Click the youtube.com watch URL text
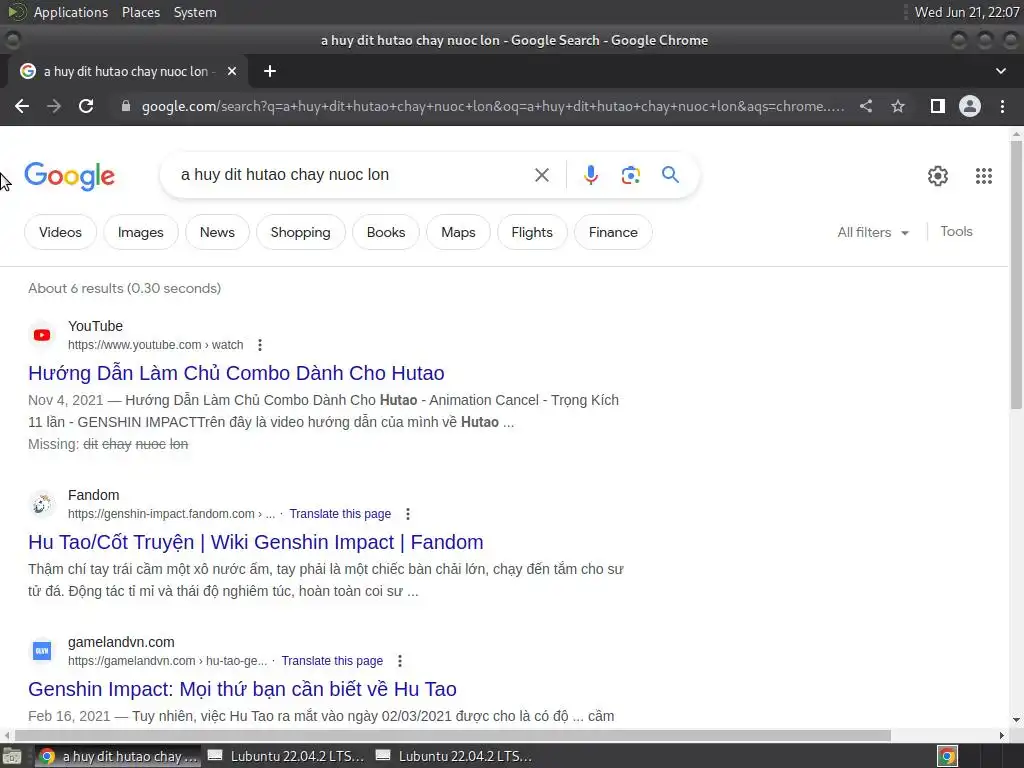Screen dimensions: 1024x768 click(155, 345)
